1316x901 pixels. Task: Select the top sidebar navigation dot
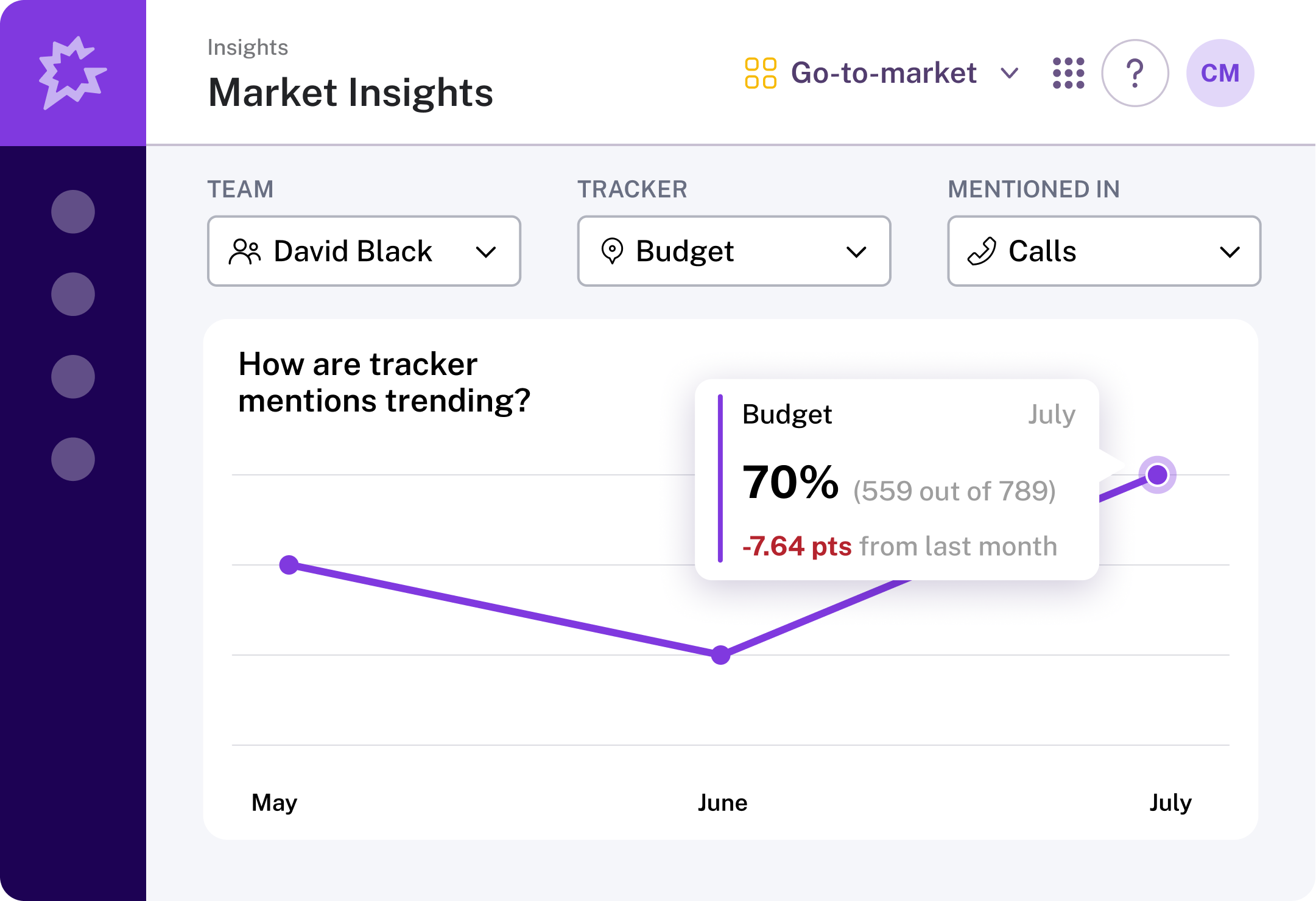[x=73, y=212]
